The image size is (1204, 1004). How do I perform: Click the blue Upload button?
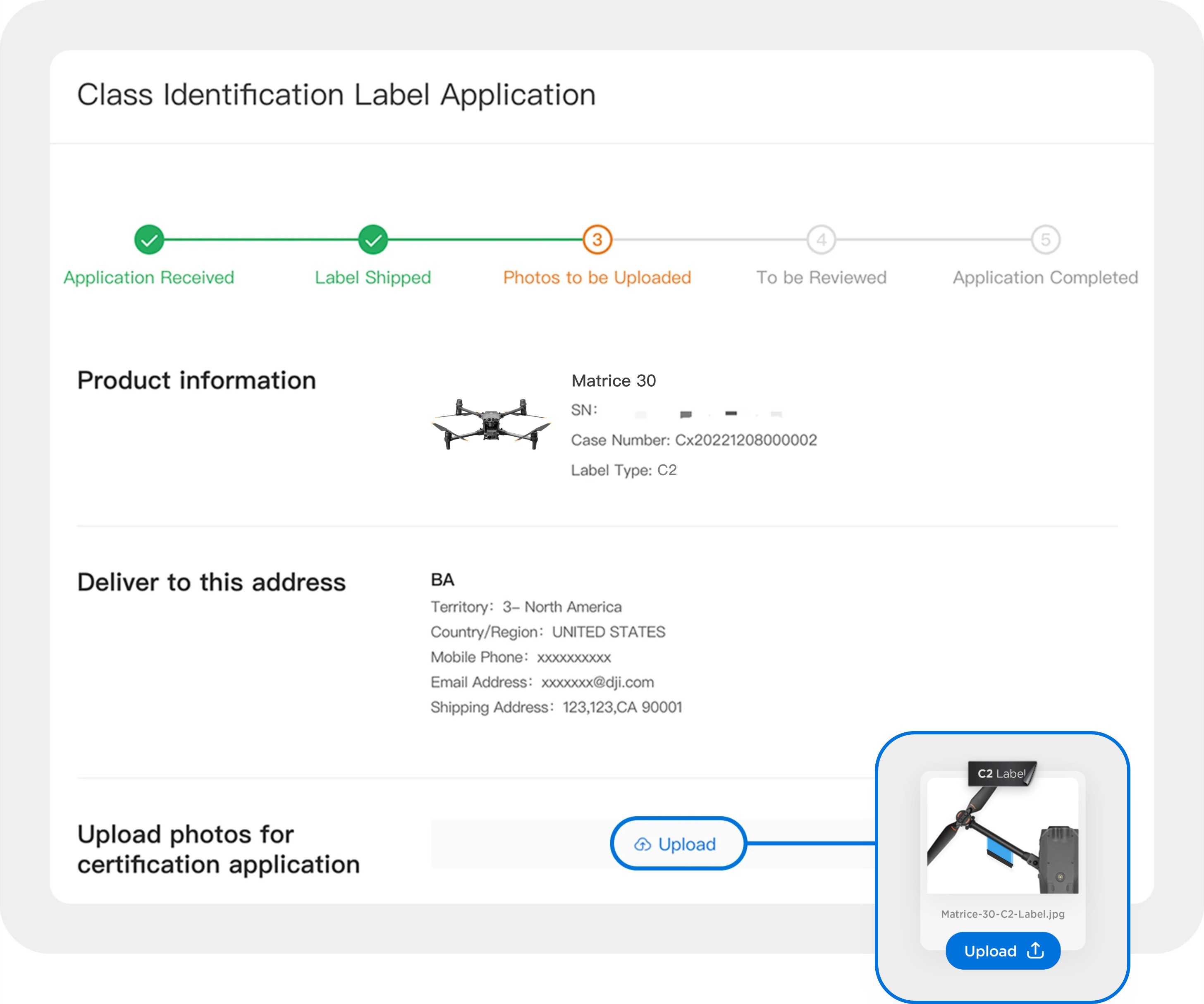[1003, 950]
